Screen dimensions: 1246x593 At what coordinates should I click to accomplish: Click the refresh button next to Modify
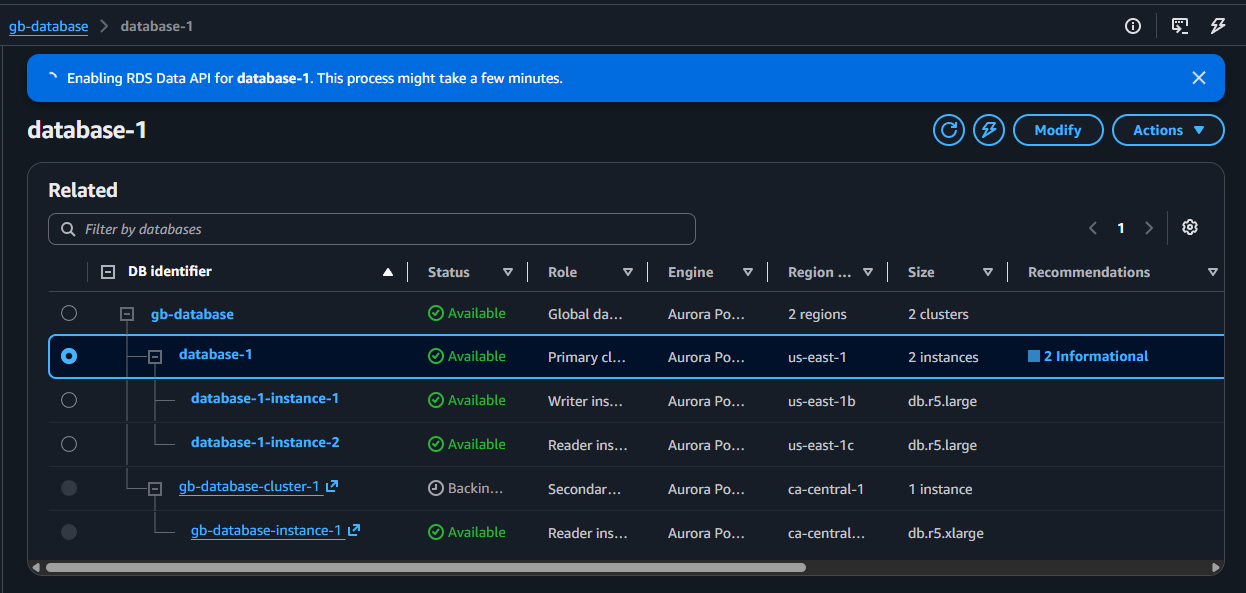[949, 130]
